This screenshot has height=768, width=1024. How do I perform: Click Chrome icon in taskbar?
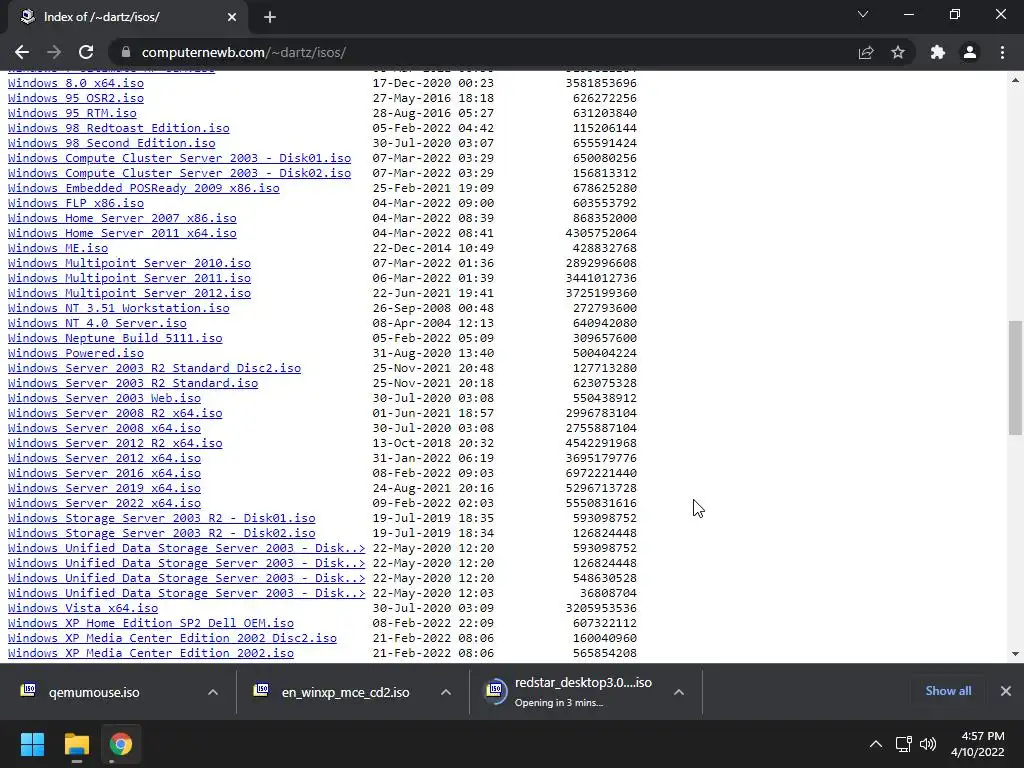click(121, 744)
